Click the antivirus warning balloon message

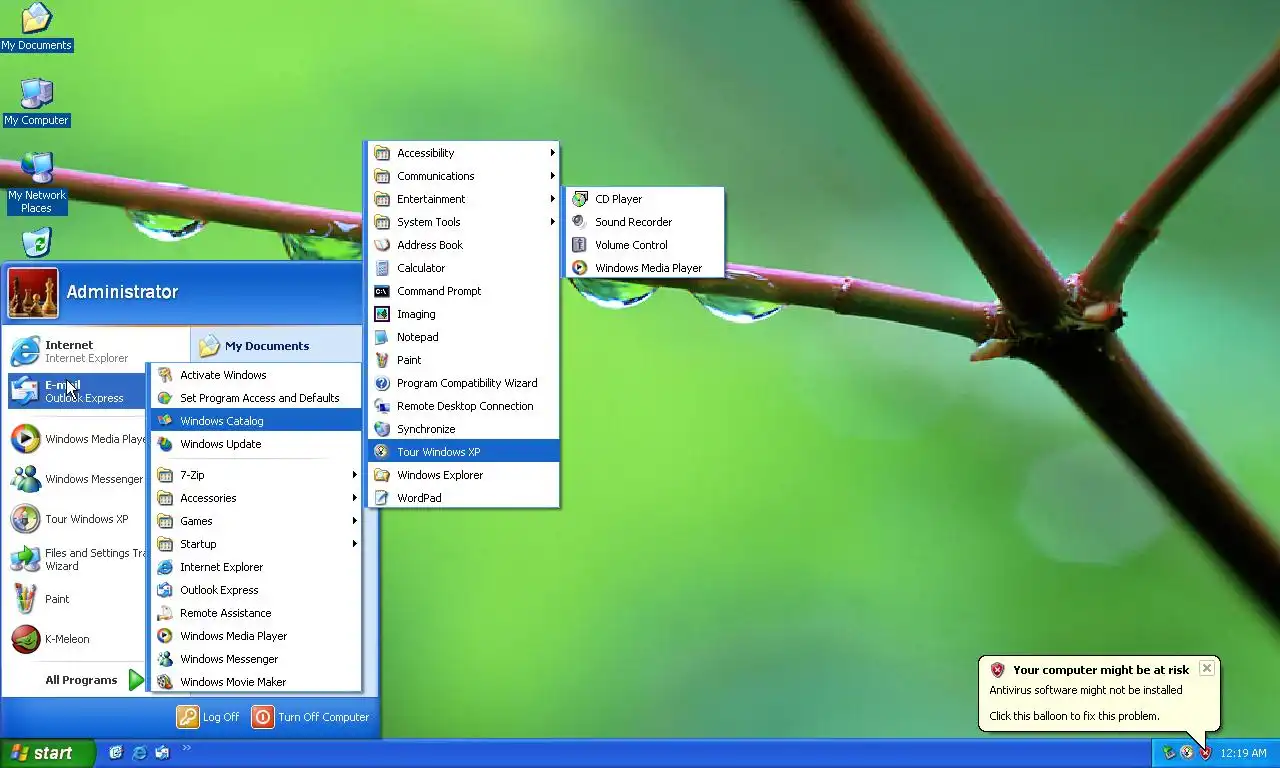[1086, 690]
